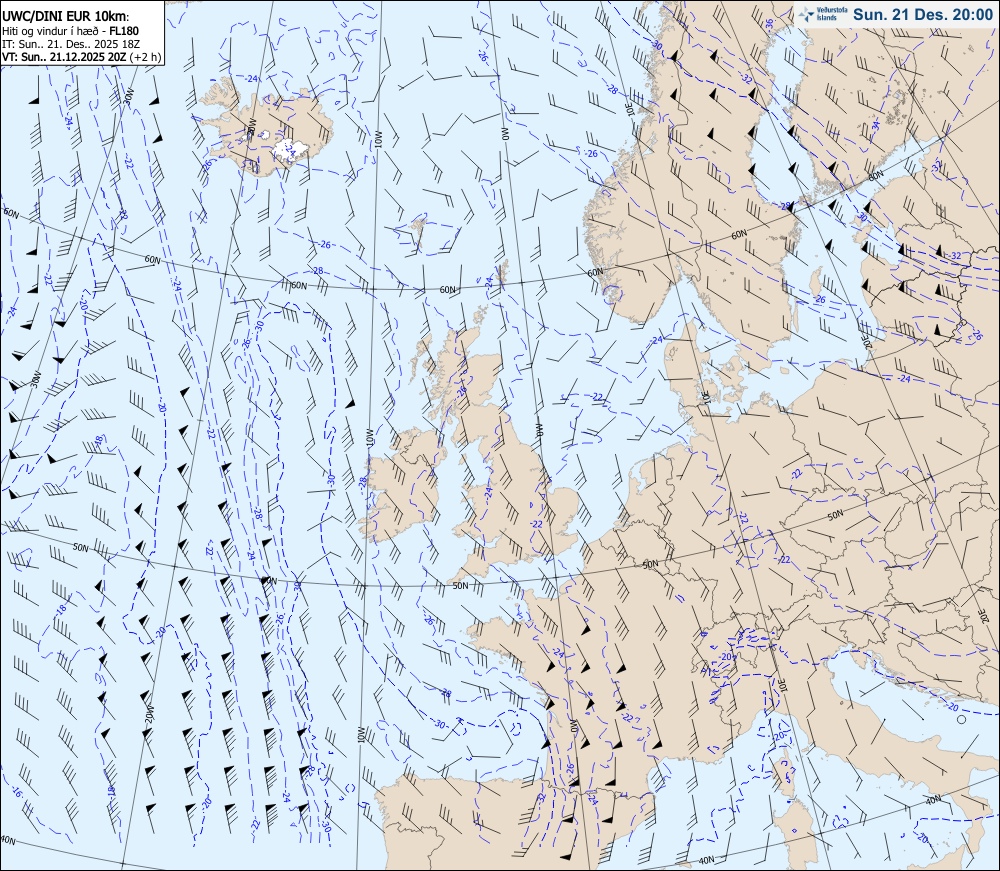Click the '-36' isotherm label
This screenshot has height=871, width=1000.
click(770, 24)
